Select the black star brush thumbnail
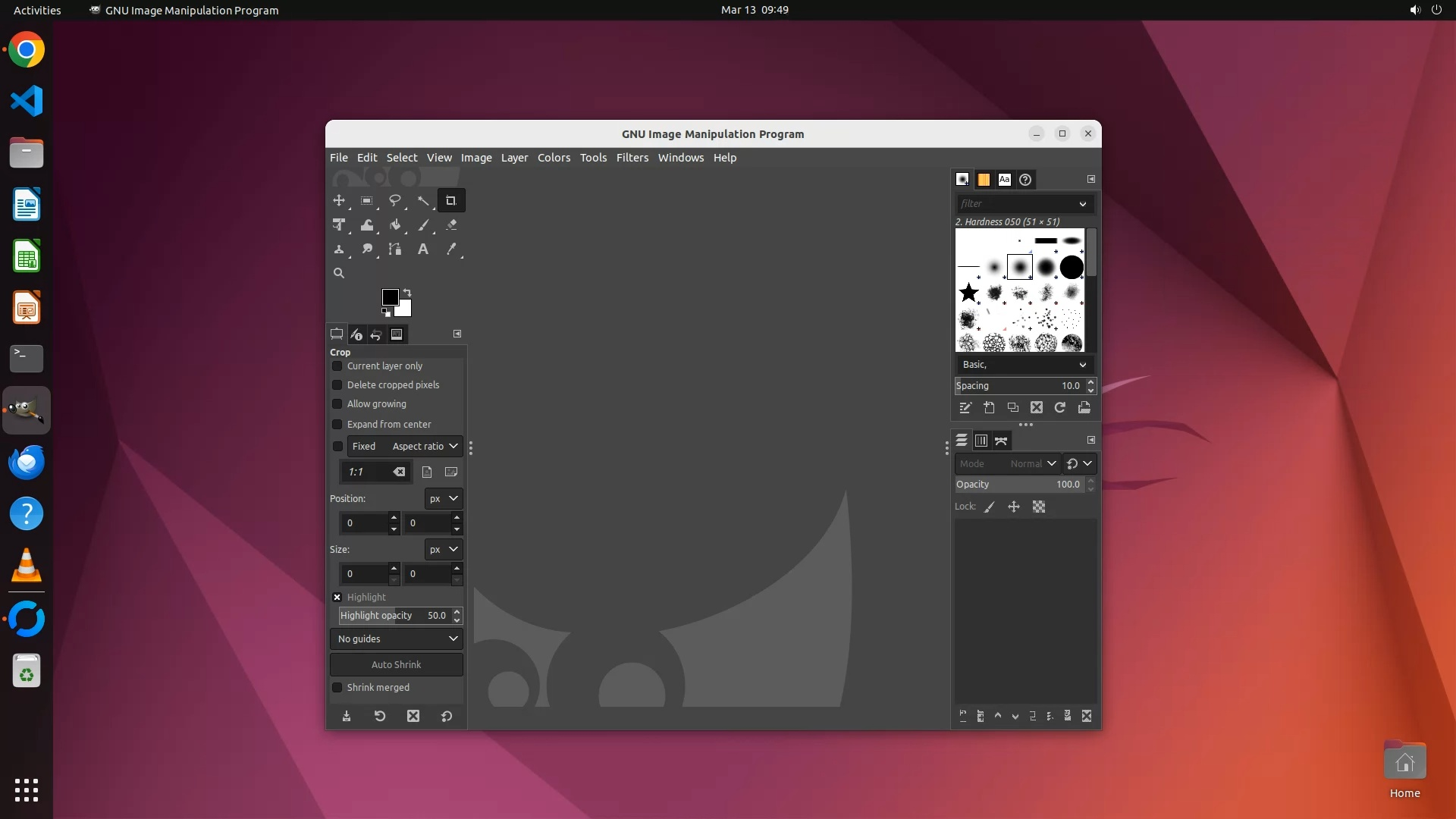This screenshot has width=1456, height=819. point(968,293)
